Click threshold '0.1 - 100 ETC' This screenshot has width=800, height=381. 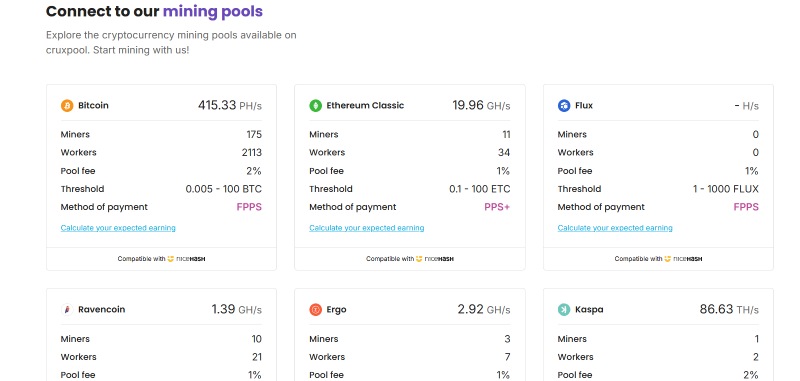click(x=480, y=189)
